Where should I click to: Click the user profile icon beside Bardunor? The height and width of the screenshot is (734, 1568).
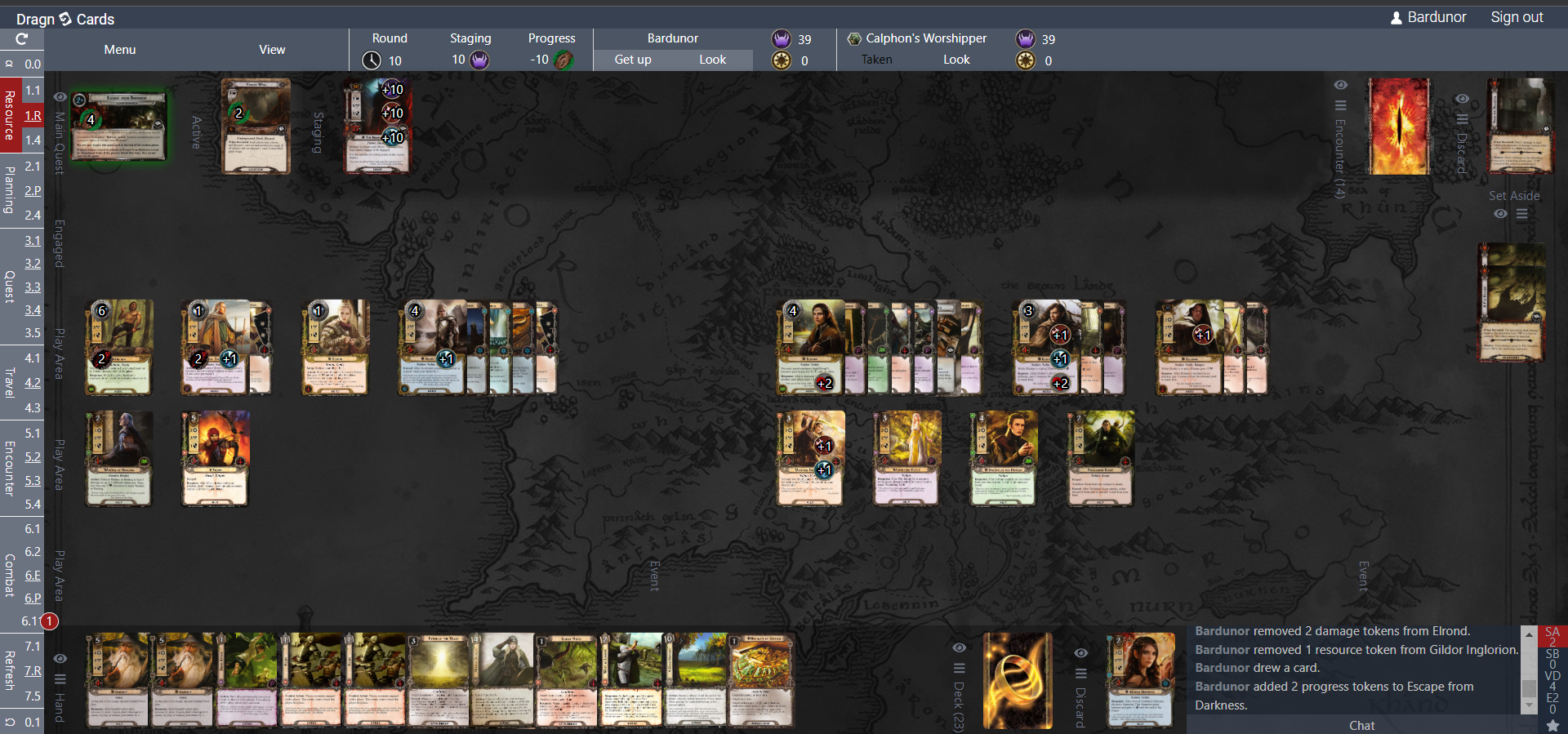tap(1396, 17)
